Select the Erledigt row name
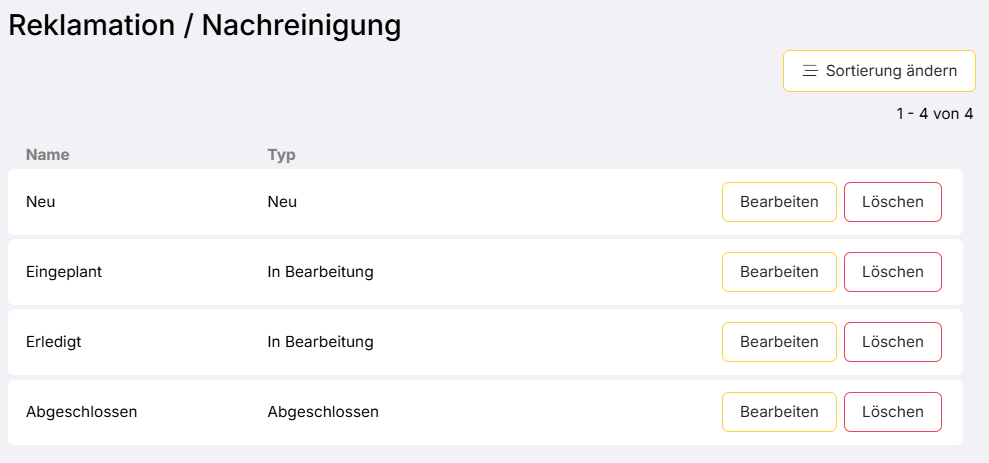The image size is (989, 463). pyautogui.click(x=54, y=342)
